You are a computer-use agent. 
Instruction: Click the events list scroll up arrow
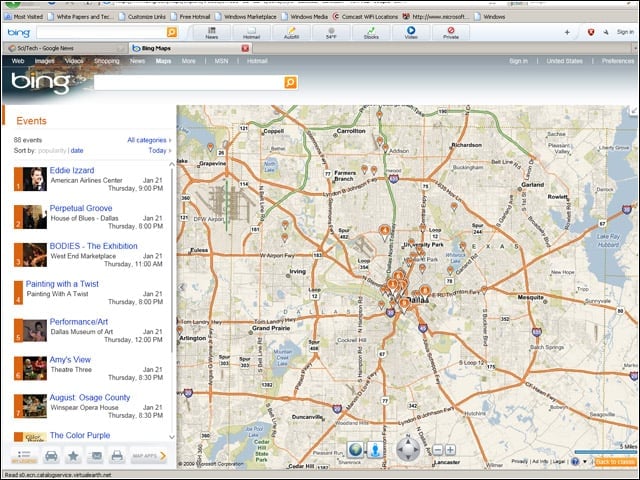coord(172,164)
